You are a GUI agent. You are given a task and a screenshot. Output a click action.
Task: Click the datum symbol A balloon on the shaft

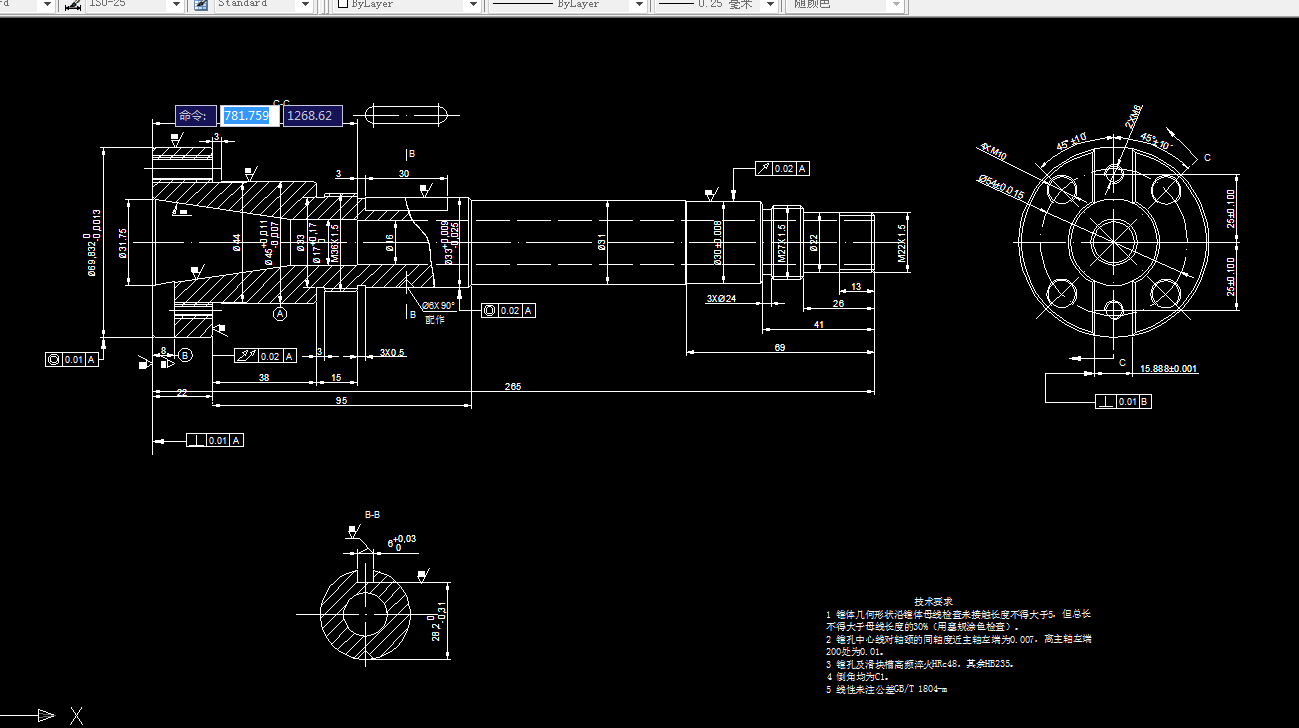click(280, 313)
